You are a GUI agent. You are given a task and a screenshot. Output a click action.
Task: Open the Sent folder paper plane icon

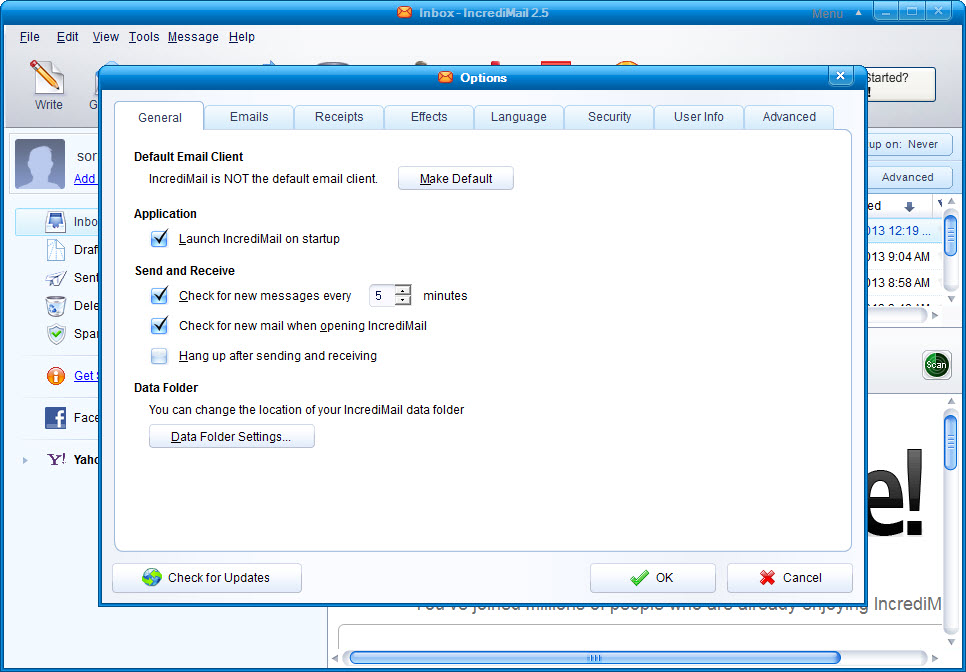[x=56, y=278]
